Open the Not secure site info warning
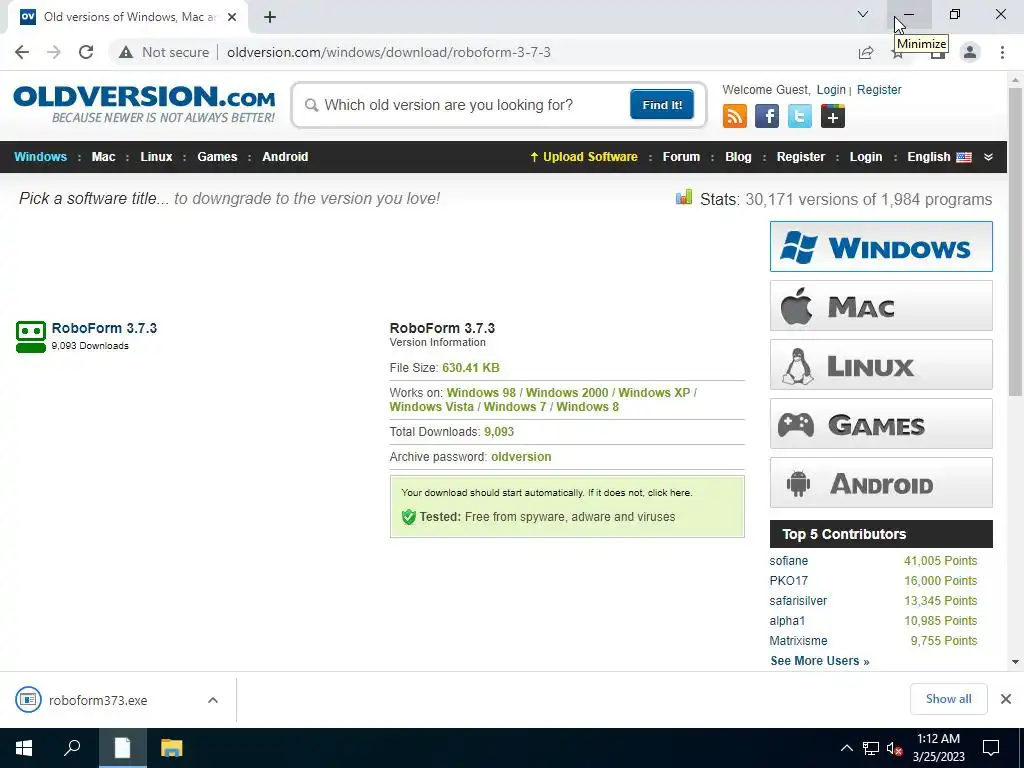Viewport: 1024px width, 768px height. click(x=164, y=52)
